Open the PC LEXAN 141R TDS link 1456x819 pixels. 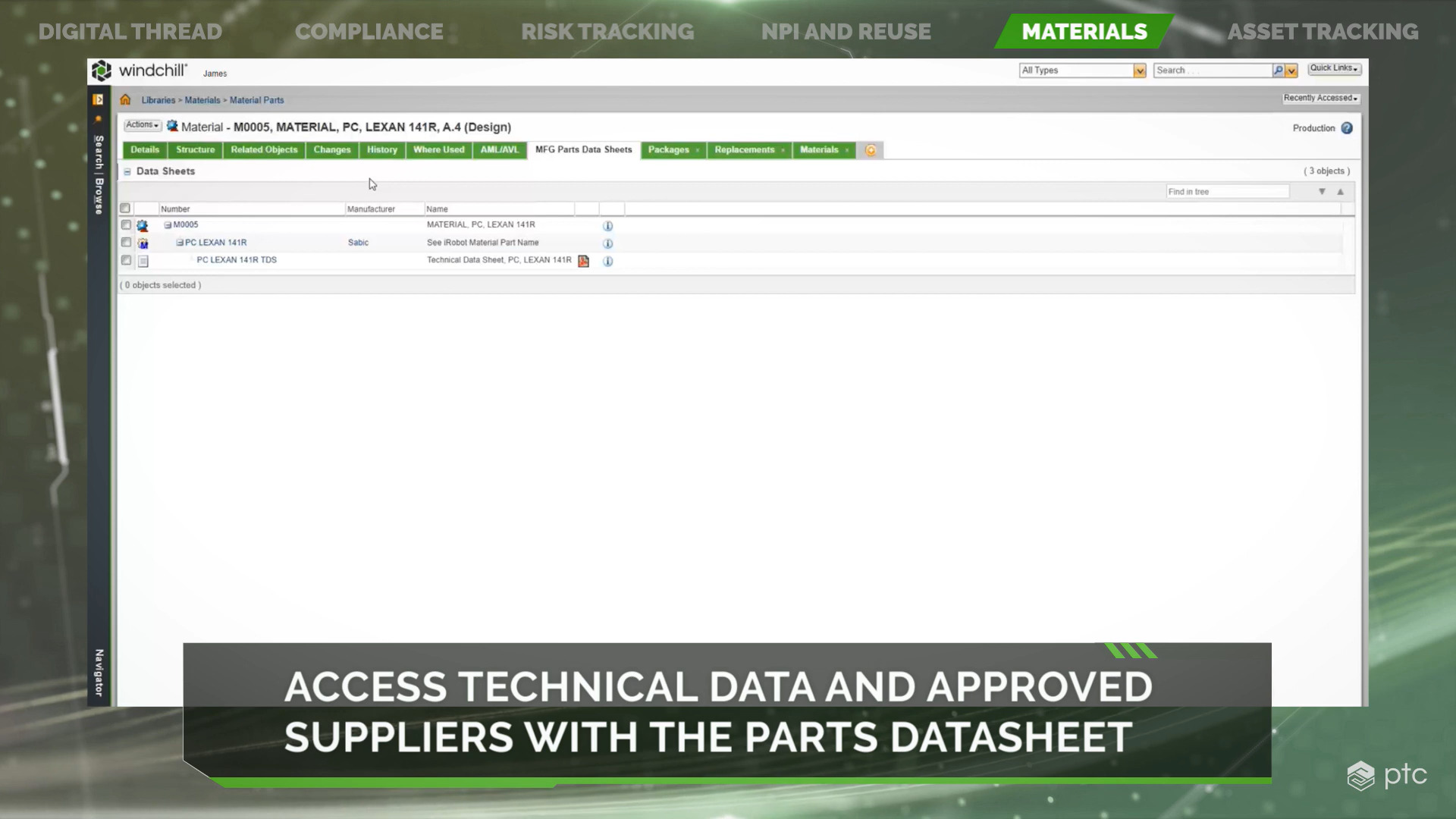[x=237, y=260]
